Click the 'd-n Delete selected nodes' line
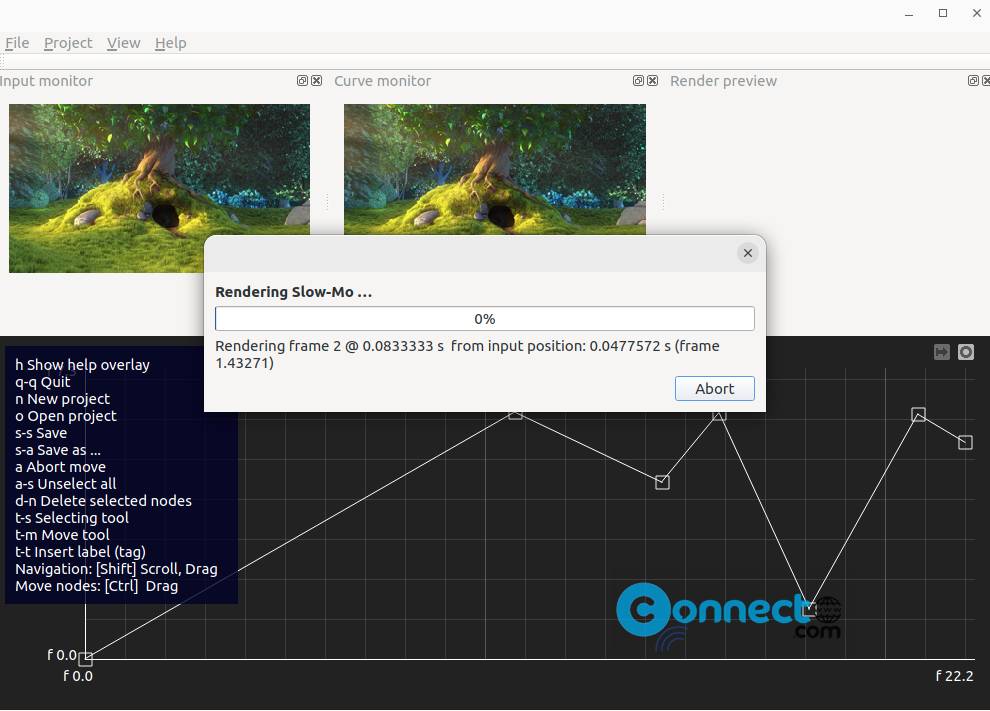The image size is (990, 711). coord(104,501)
